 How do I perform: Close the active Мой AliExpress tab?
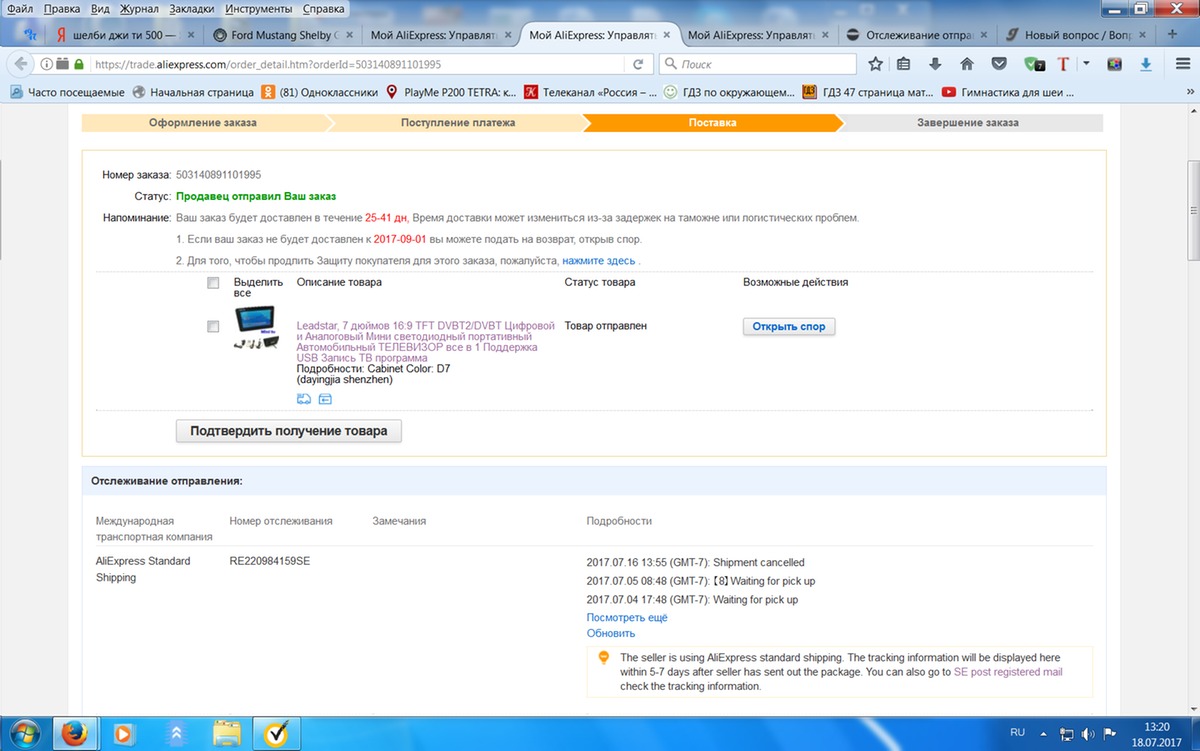pos(667,35)
